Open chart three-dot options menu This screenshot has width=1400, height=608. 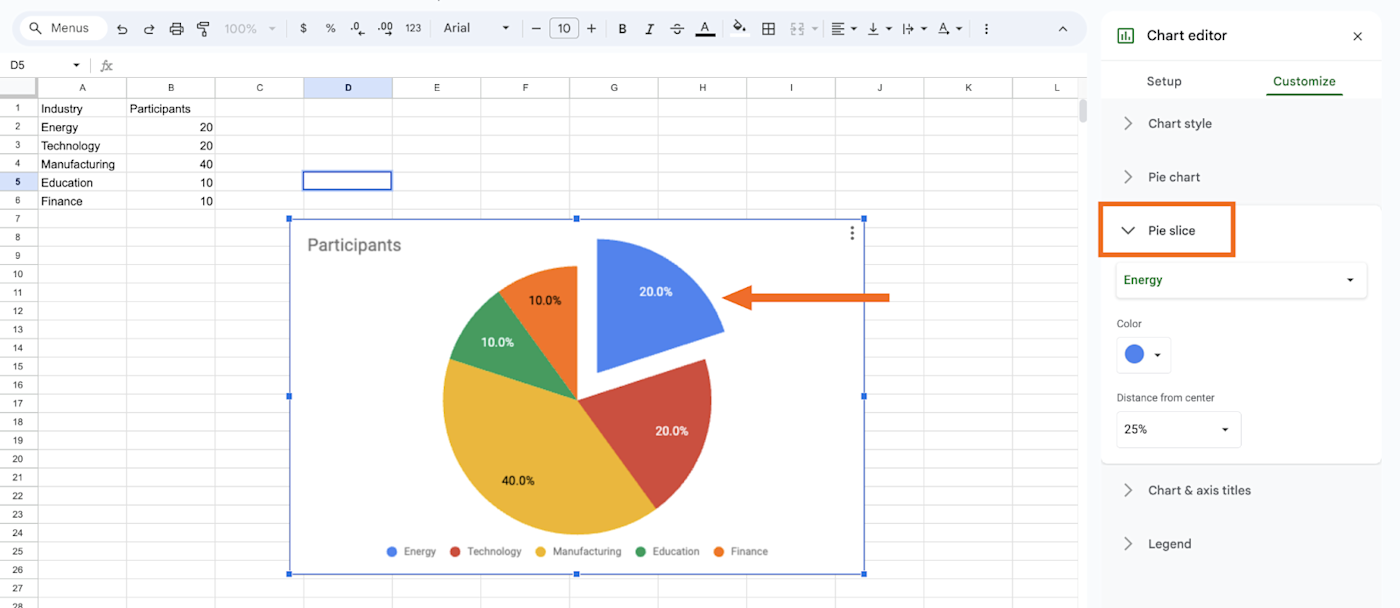852,233
